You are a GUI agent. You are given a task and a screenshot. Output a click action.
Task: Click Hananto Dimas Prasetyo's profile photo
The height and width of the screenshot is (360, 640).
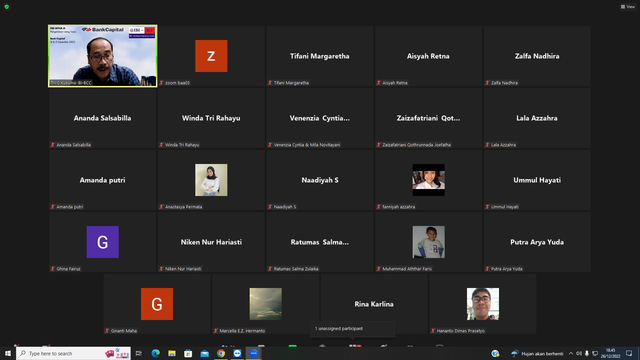coord(482,304)
